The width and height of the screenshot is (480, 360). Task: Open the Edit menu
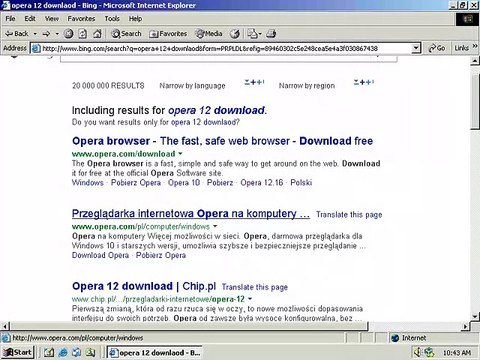tap(30, 19)
